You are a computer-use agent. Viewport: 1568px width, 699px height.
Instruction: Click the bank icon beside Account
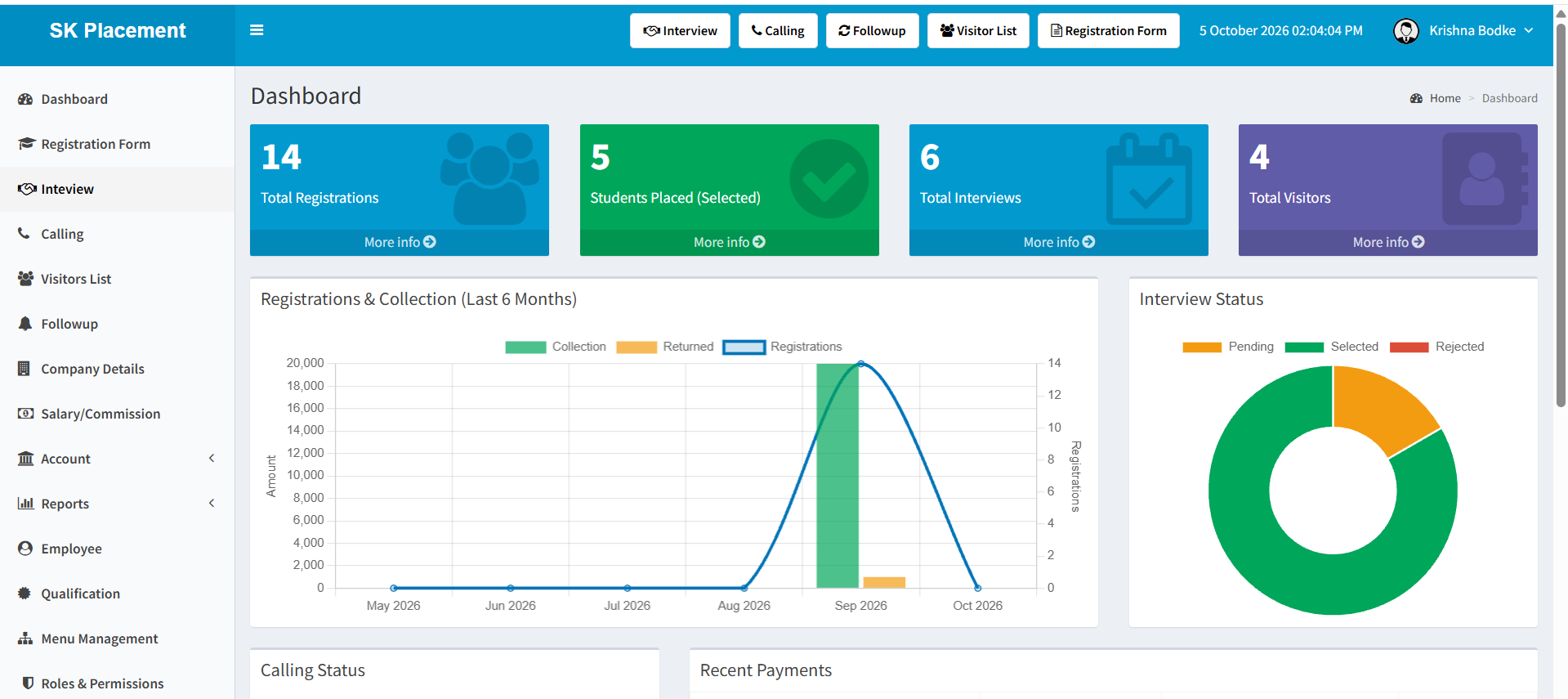click(25, 458)
